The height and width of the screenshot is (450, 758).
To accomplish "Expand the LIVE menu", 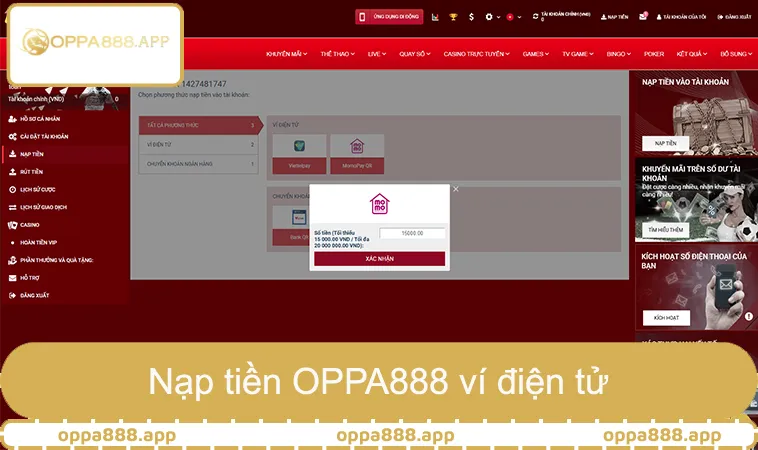I will [x=377, y=54].
